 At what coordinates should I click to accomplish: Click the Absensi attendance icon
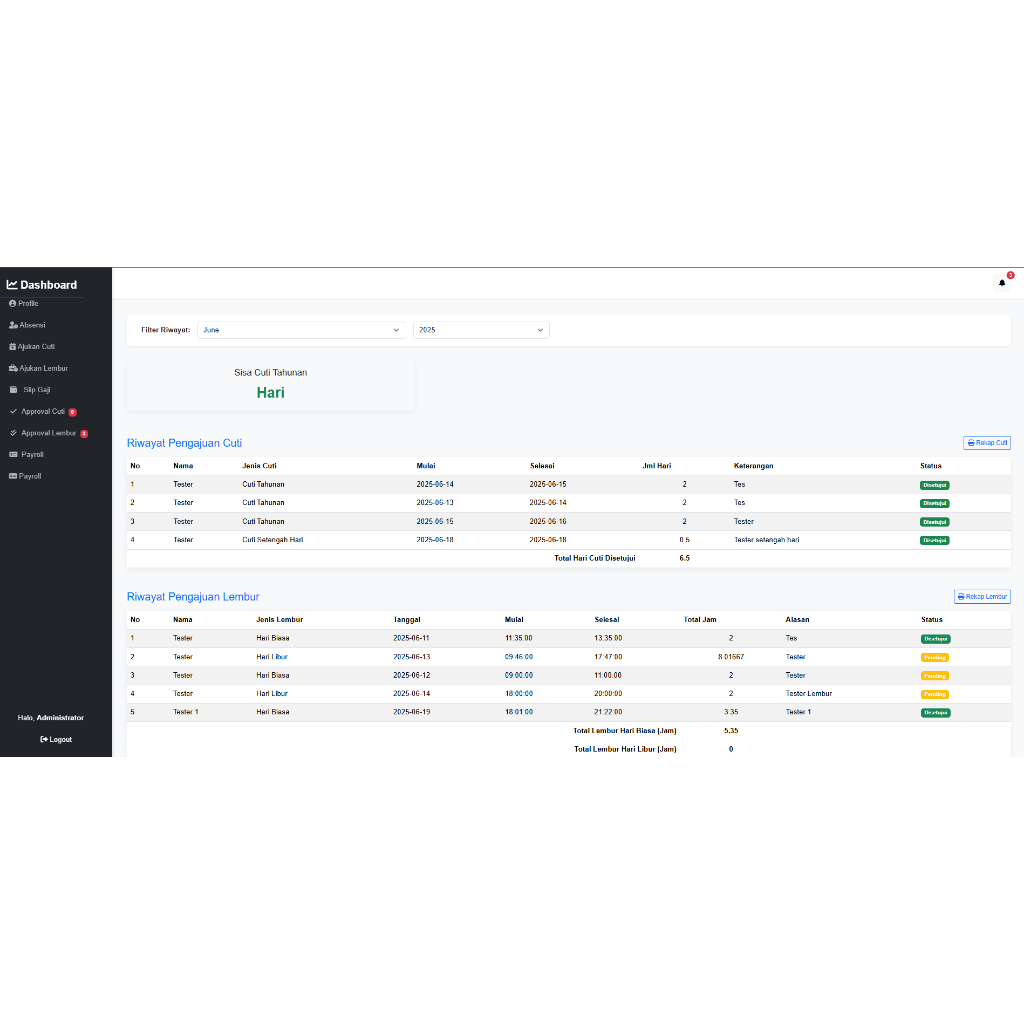[13, 325]
